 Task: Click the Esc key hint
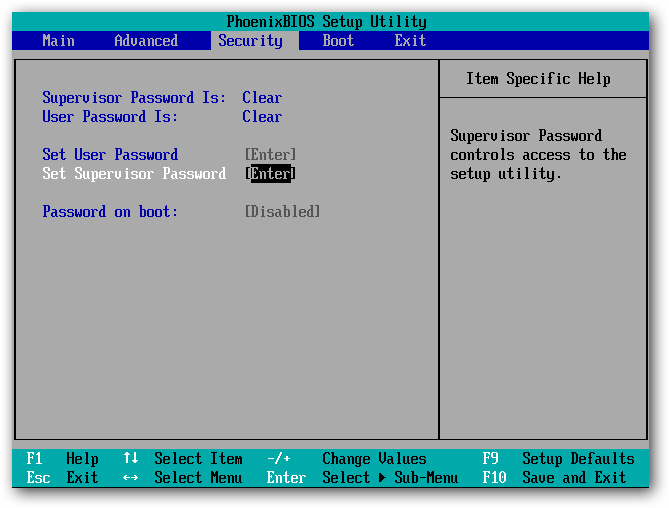38,477
